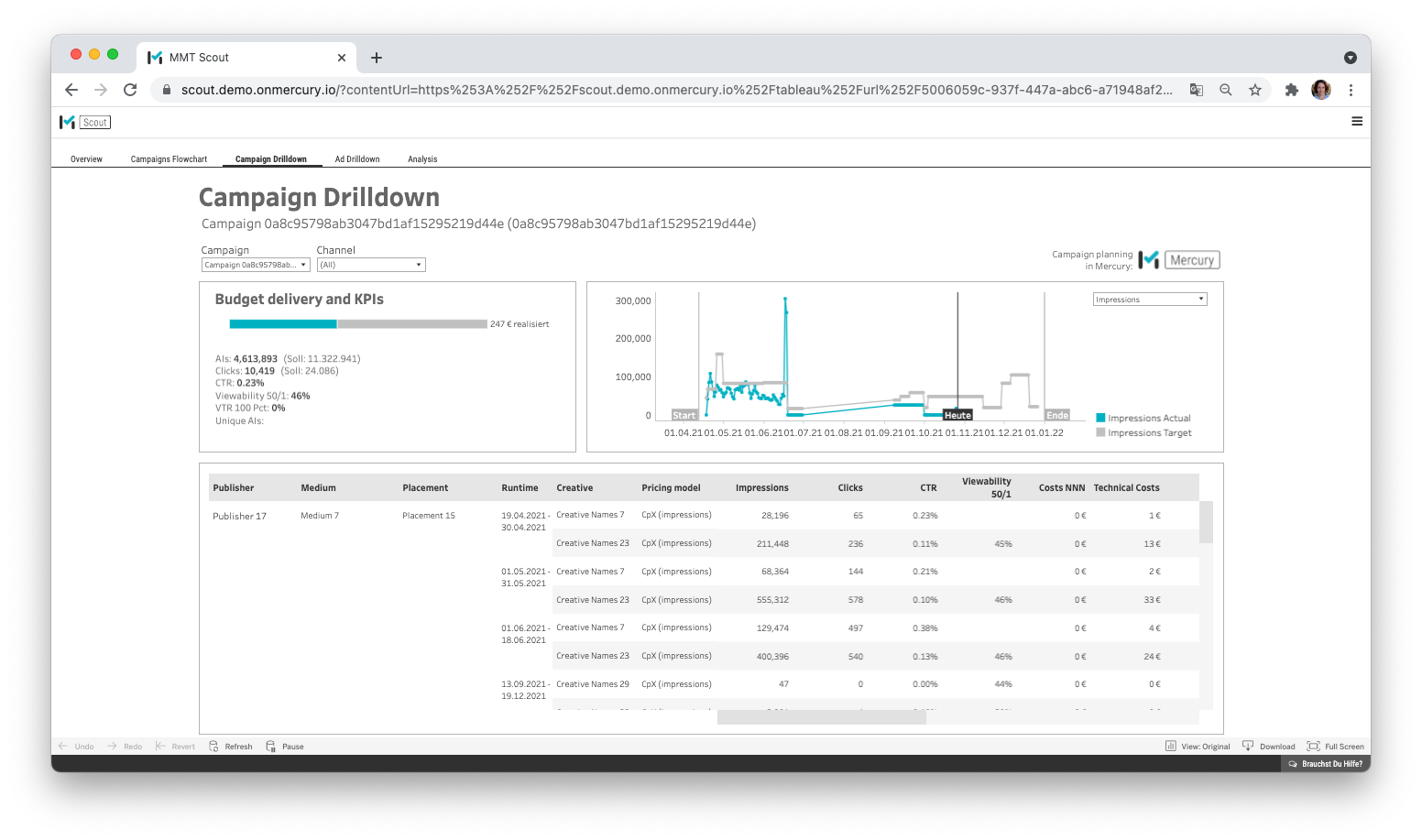Open the Impressions metric dropdown on the chart
Image resolution: width=1422 pixels, height=840 pixels.
click(x=1149, y=299)
